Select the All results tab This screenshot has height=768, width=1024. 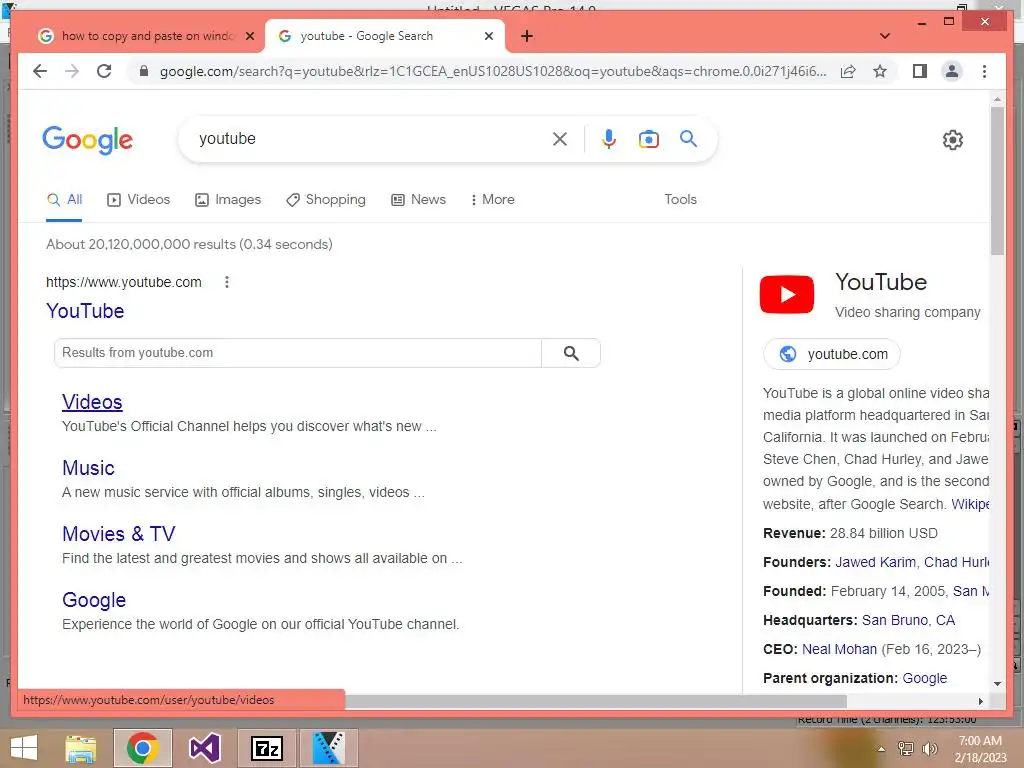pos(65,200)
